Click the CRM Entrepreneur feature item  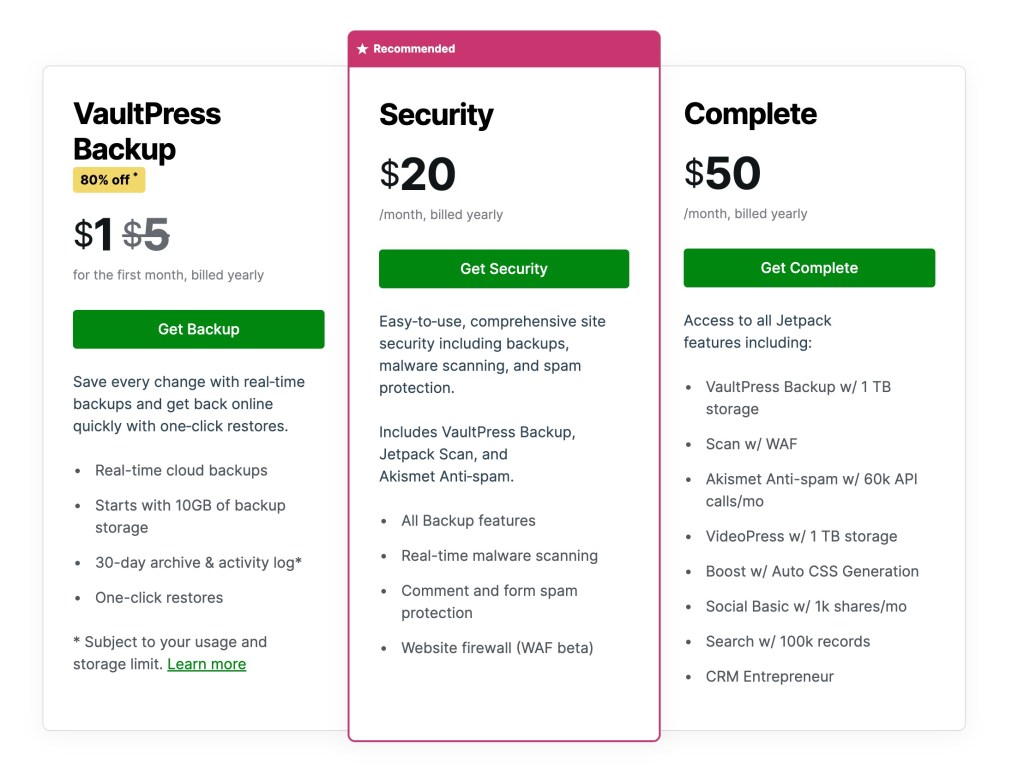(769, 677)
